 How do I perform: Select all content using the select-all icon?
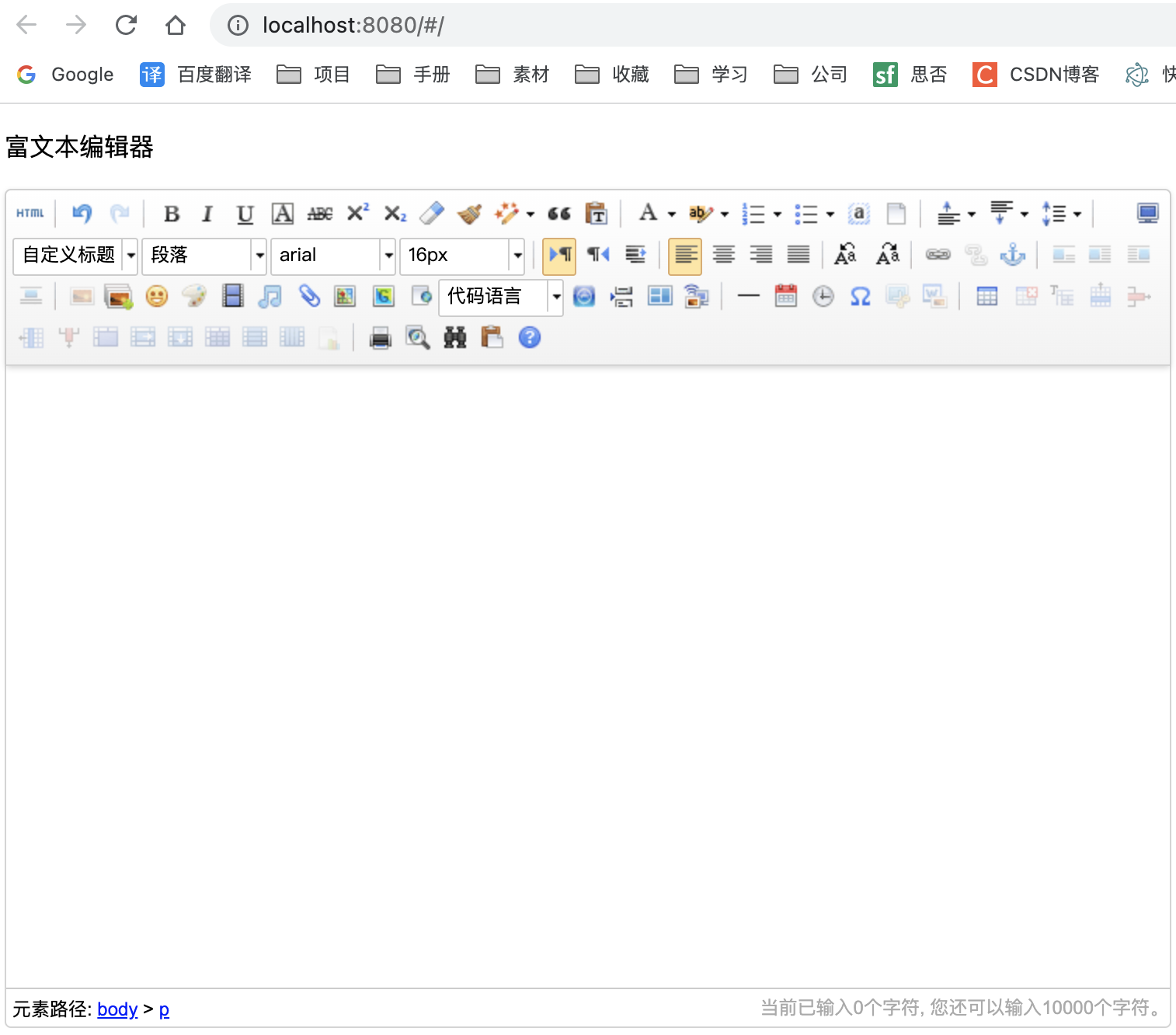point(859,213)
